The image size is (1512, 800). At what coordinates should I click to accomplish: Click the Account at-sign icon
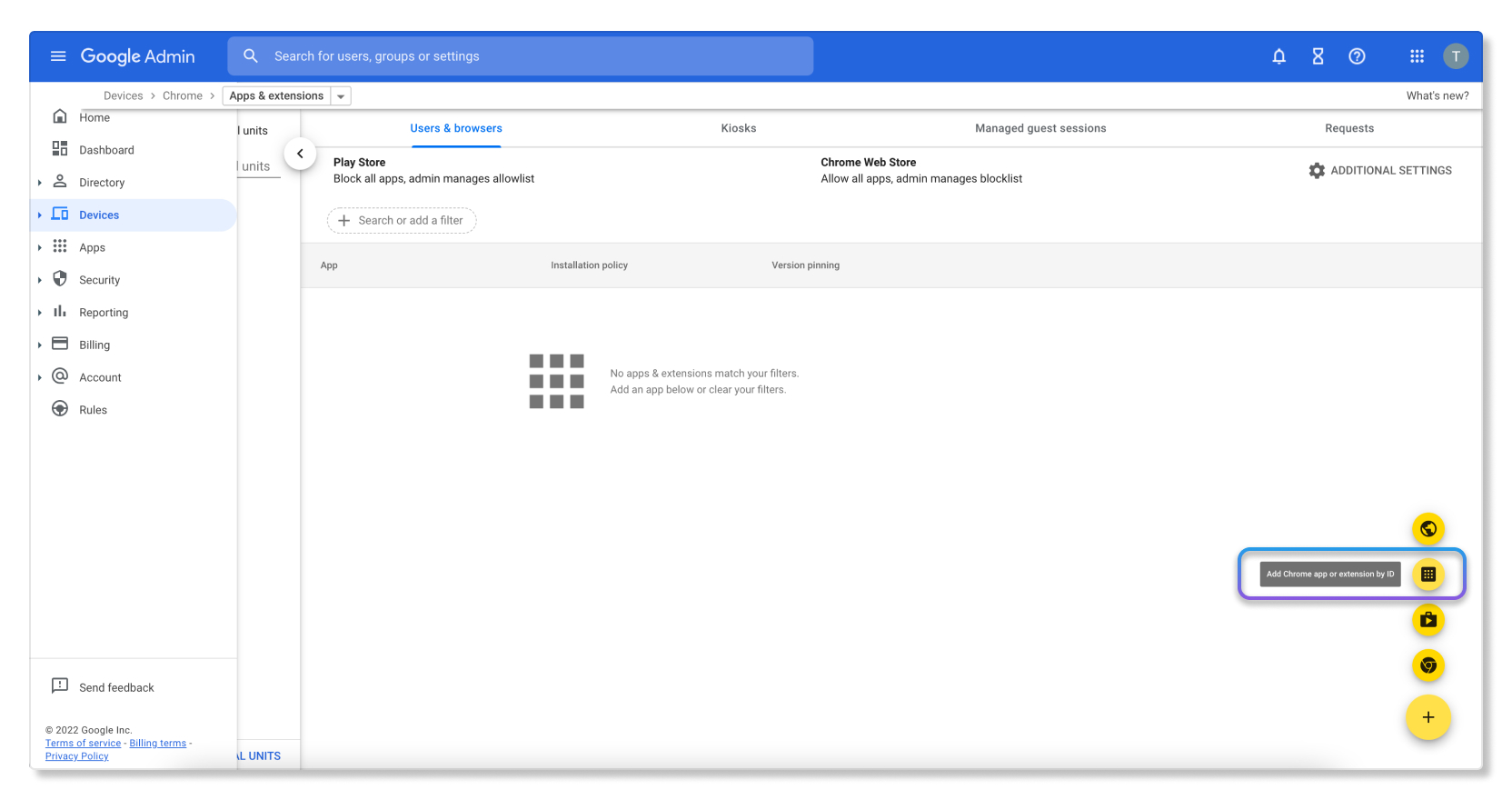tap(60, 375)
